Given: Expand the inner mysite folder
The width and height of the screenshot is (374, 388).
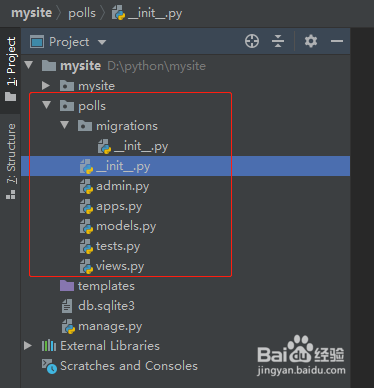Looking at the screenshot, I should [x=46, y=86].
